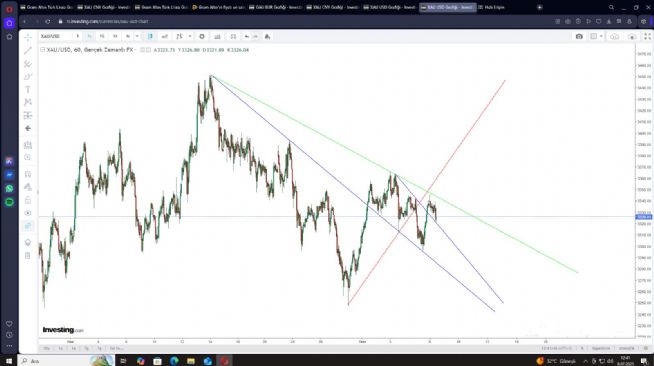Open the chart layout dropdown arrow
This screenshot has height=366, width=654.
[x=601, y=37]
